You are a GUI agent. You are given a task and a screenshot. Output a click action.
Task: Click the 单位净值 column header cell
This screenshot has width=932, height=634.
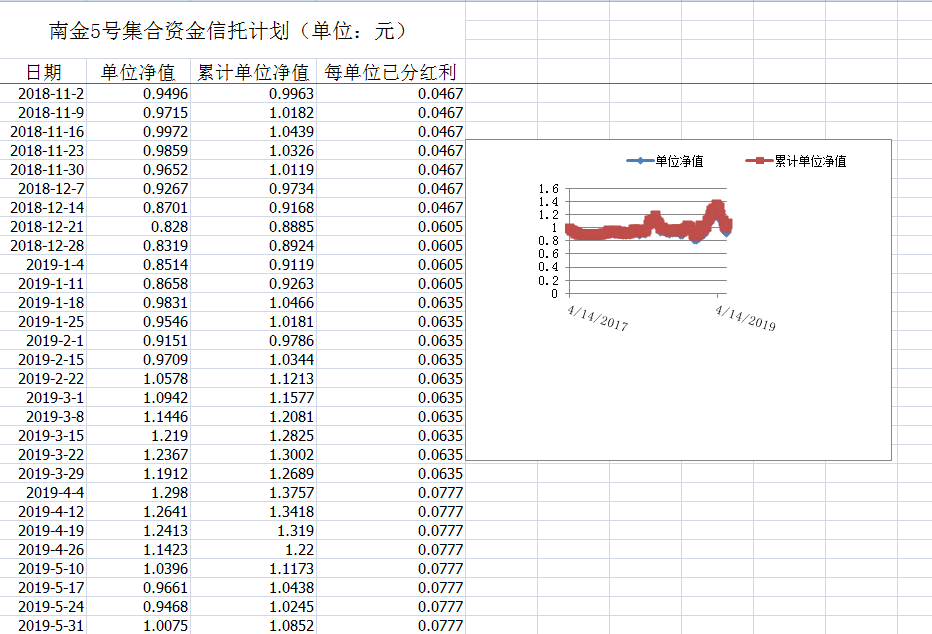click(138, 72)
